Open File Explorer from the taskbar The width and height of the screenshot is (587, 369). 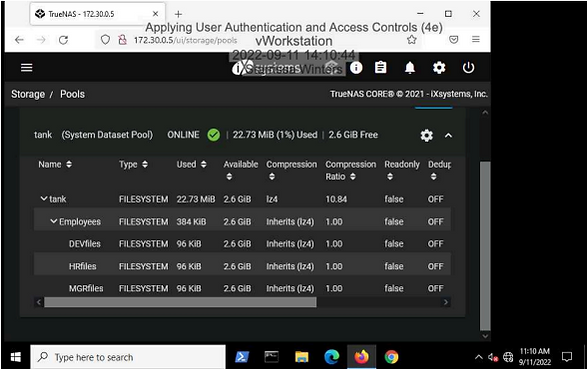pos(302,357)
